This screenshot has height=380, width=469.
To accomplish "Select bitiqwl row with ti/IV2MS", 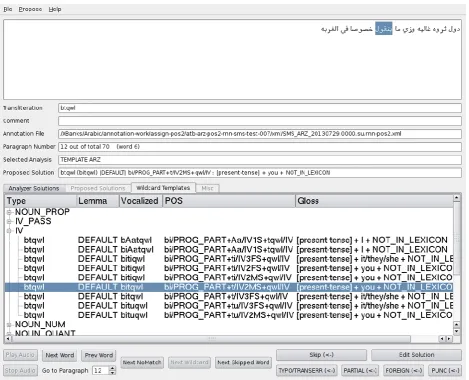I will (x=229, y=277).
